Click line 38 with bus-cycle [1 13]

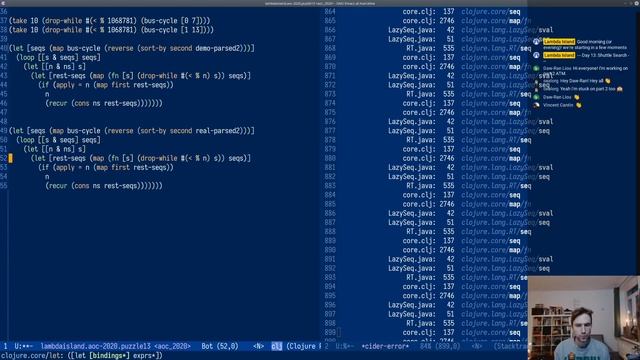111,30
